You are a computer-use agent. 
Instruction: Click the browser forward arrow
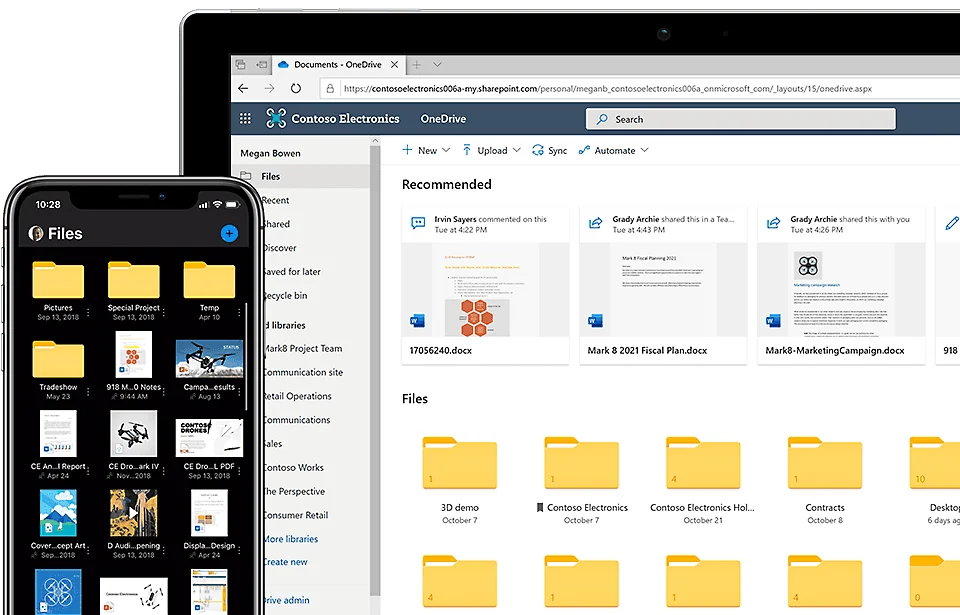click(269, 88)
